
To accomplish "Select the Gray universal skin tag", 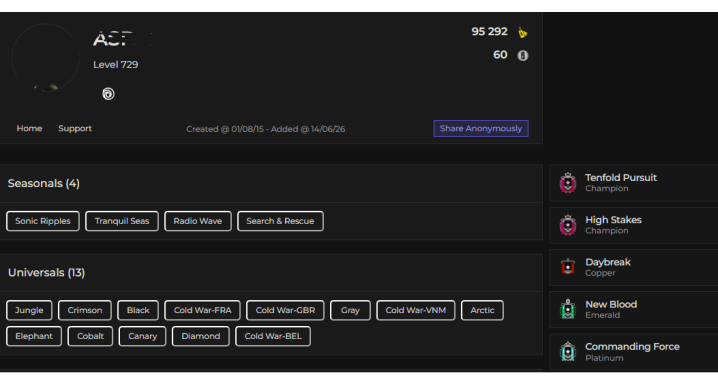I will point(350,310).
